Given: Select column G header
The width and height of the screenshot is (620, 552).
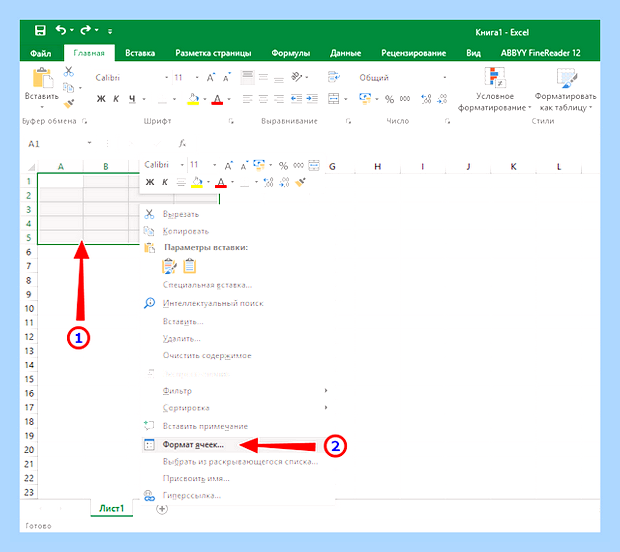Looking at the screenshot, I should click(x=332, y=166).
